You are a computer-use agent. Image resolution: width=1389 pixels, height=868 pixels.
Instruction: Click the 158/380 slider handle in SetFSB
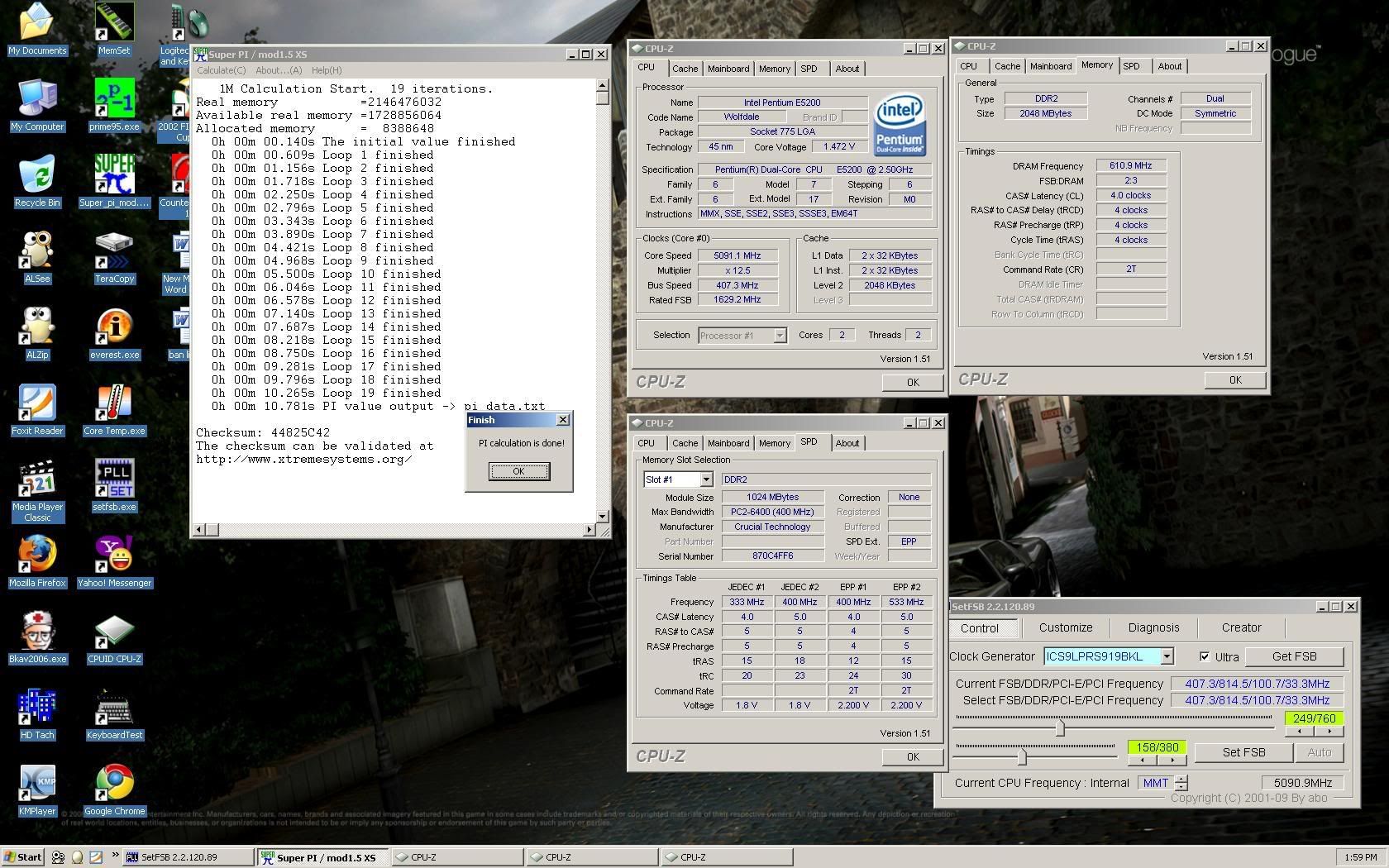click(x=1023, y=756)
